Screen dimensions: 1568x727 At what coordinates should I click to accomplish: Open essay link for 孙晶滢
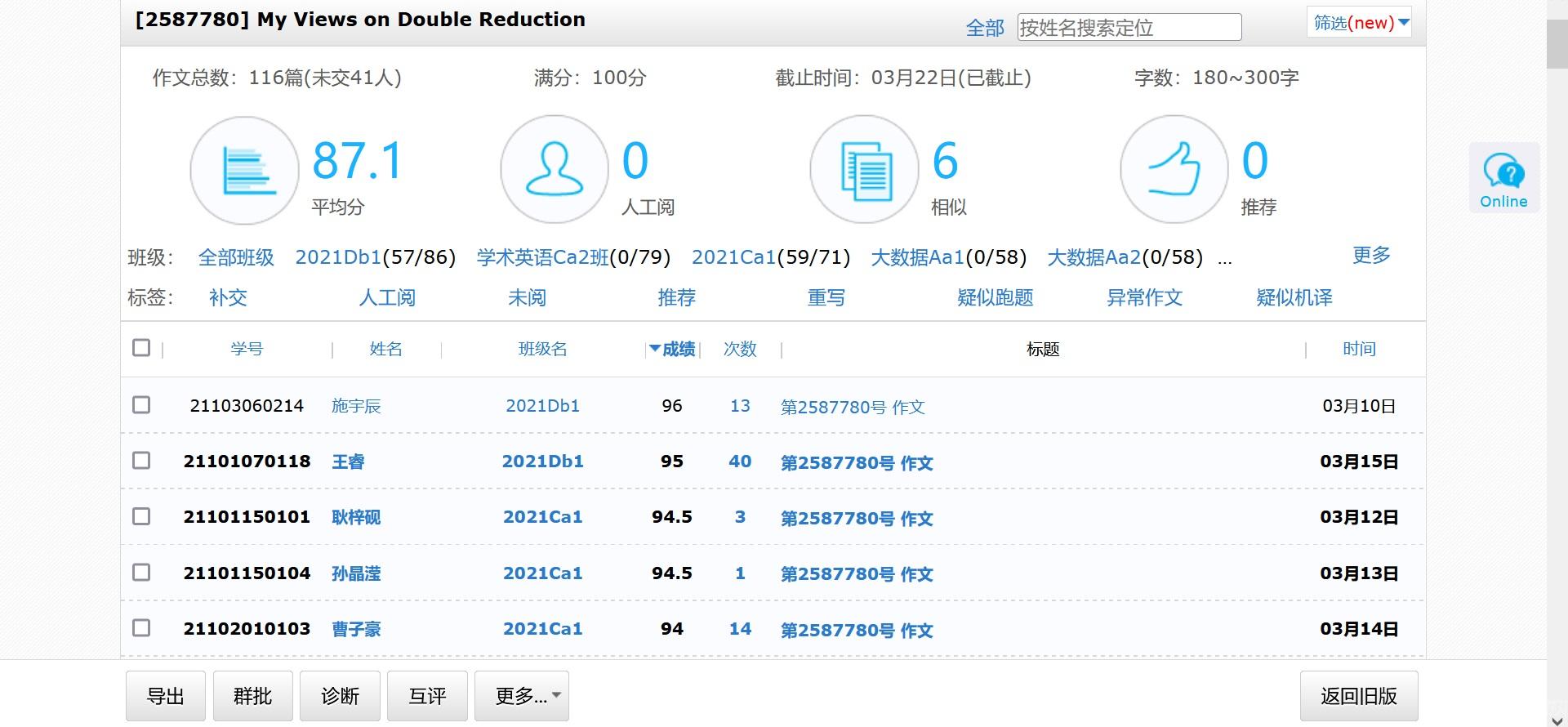(x=856, y=574)
